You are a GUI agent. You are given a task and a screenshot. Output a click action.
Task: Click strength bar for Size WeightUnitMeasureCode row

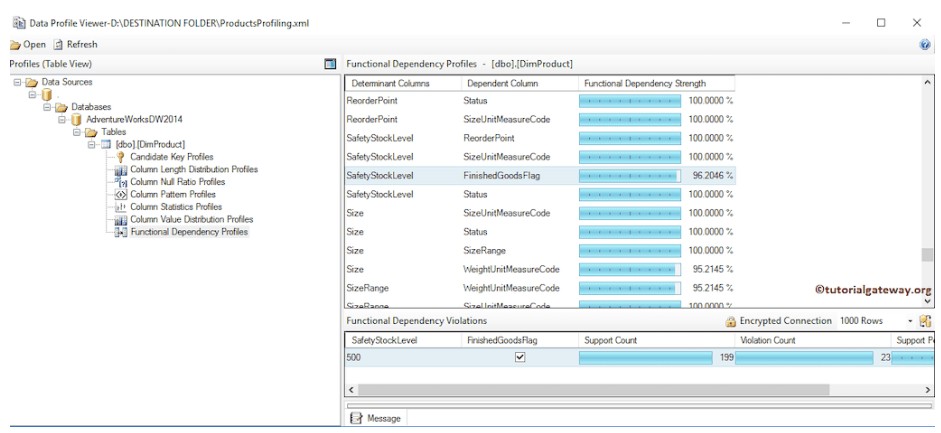coord(630,269)
